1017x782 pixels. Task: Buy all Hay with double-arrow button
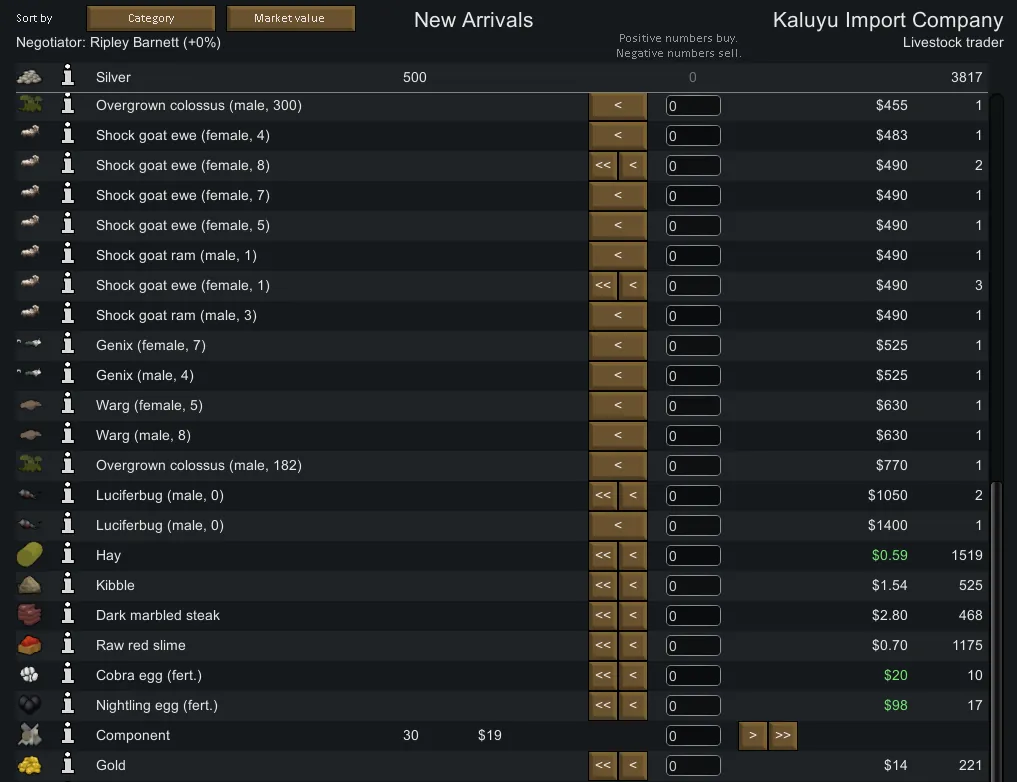tap(603, 555)
